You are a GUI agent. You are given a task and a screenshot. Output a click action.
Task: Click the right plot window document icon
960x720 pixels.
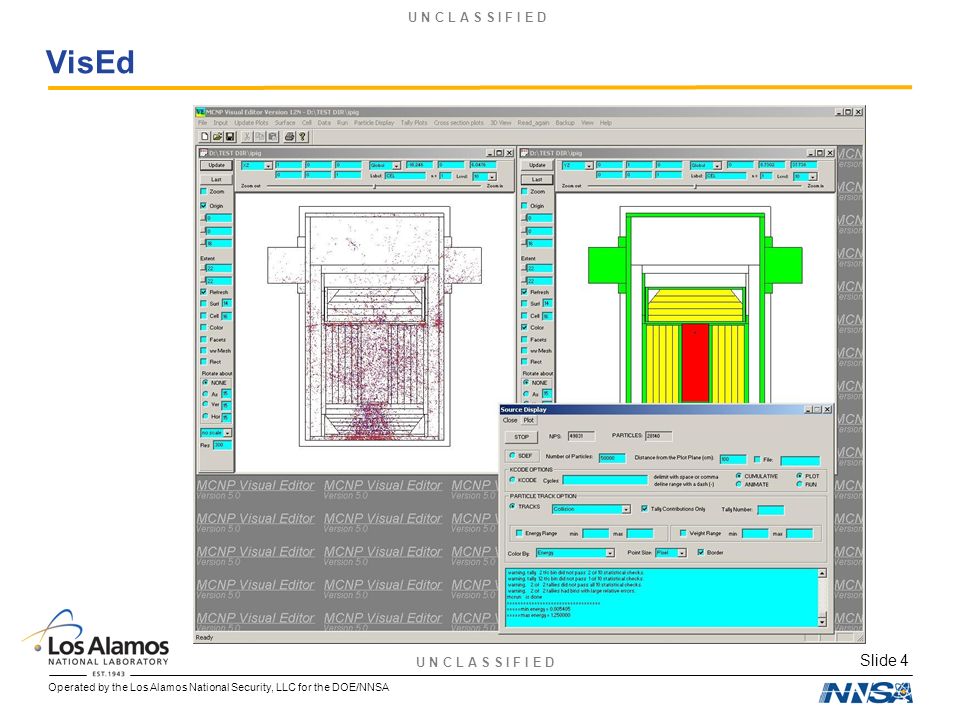[524, 153]
